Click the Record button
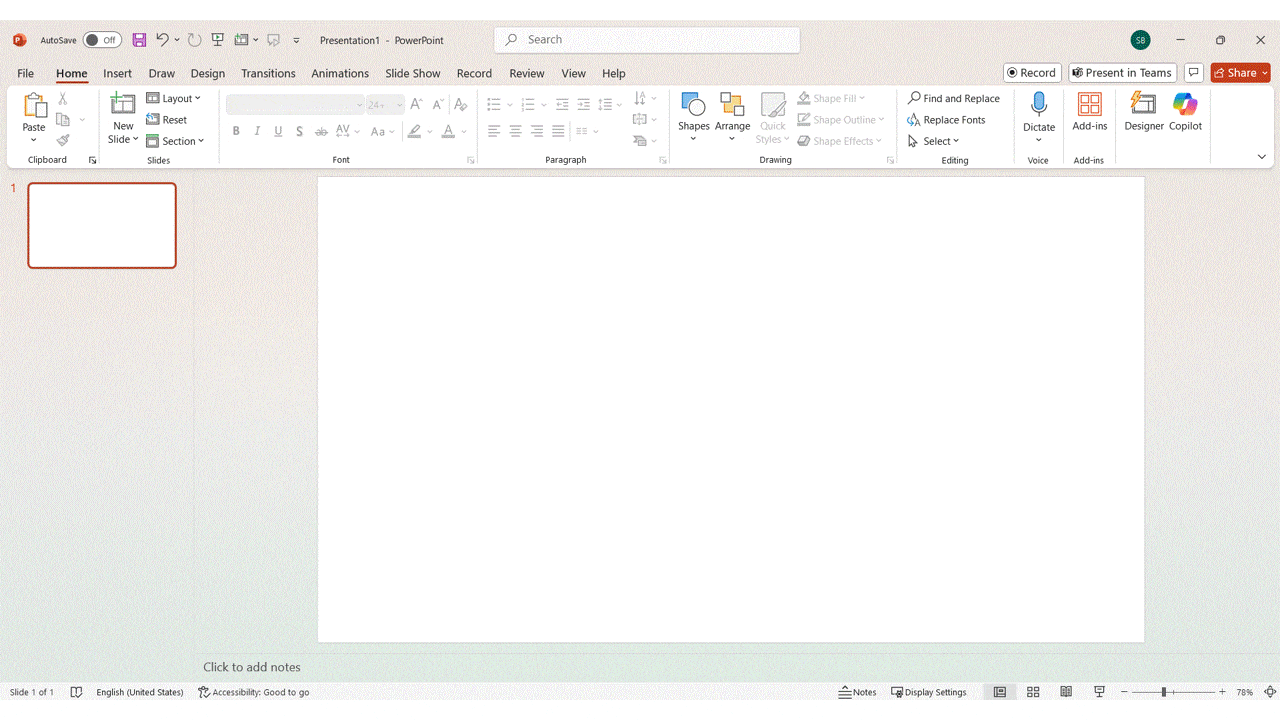Image resolution: width=1280 pixels, height=720 pixels. tap(1031, 73)
